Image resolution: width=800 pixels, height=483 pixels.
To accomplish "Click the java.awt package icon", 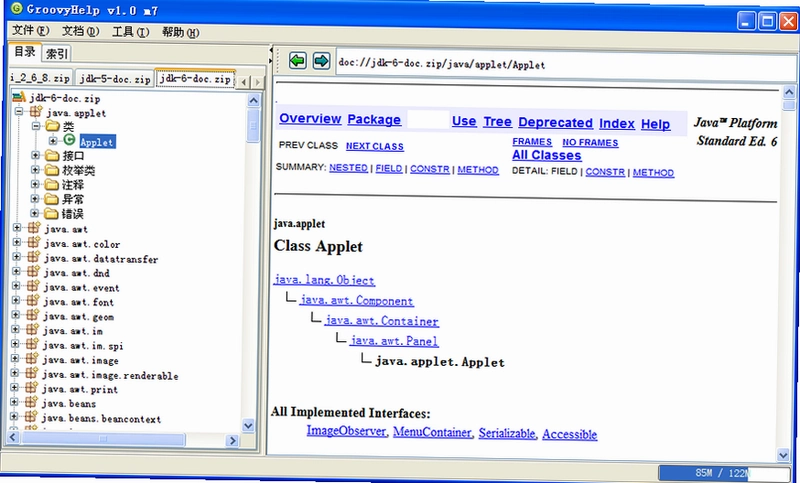I will pyautogui.click(x=34, y=227).
